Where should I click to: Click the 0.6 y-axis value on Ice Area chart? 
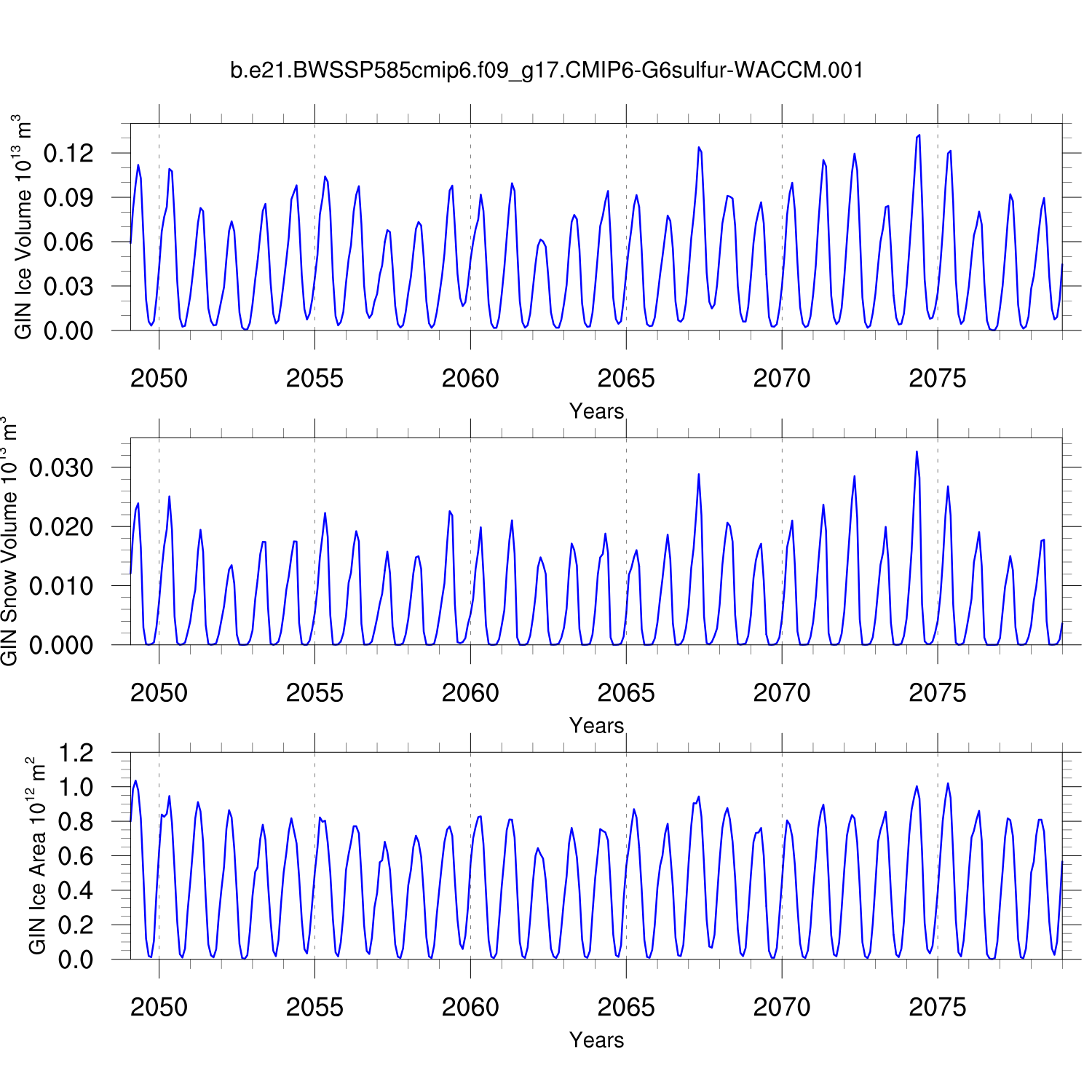76,856
